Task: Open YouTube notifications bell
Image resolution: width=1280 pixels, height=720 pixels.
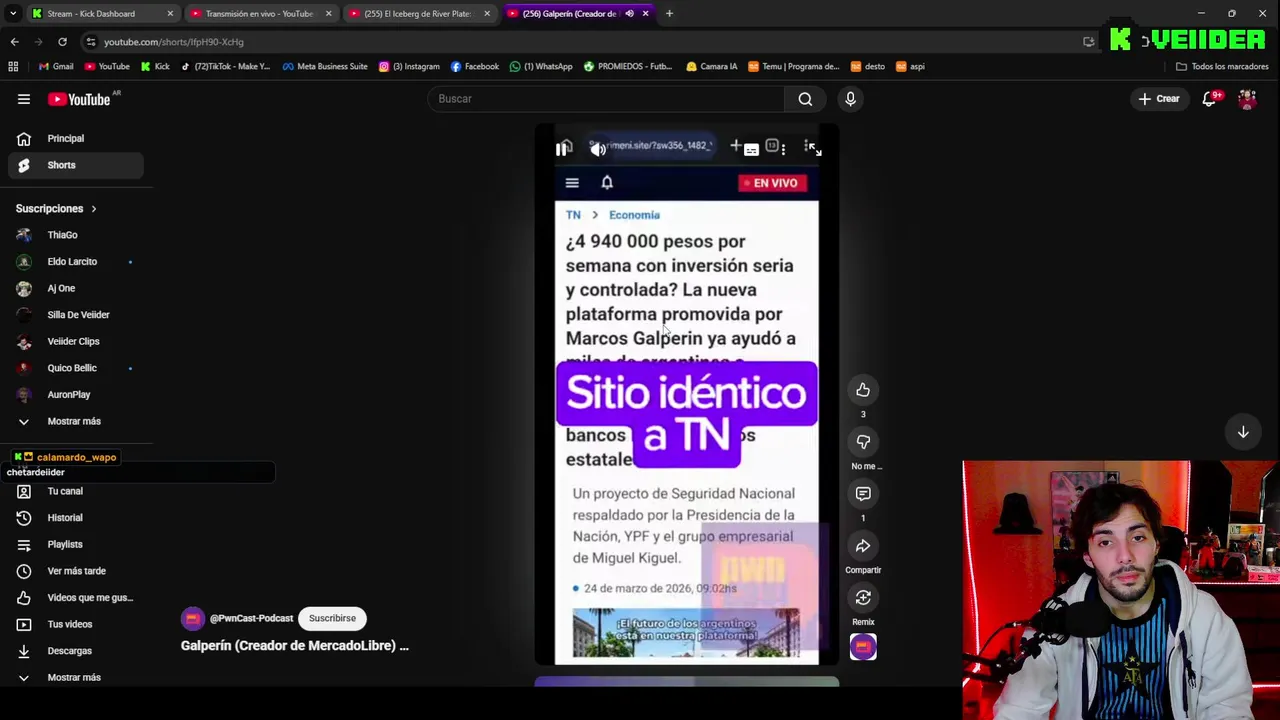Action: coord(1209,99)
